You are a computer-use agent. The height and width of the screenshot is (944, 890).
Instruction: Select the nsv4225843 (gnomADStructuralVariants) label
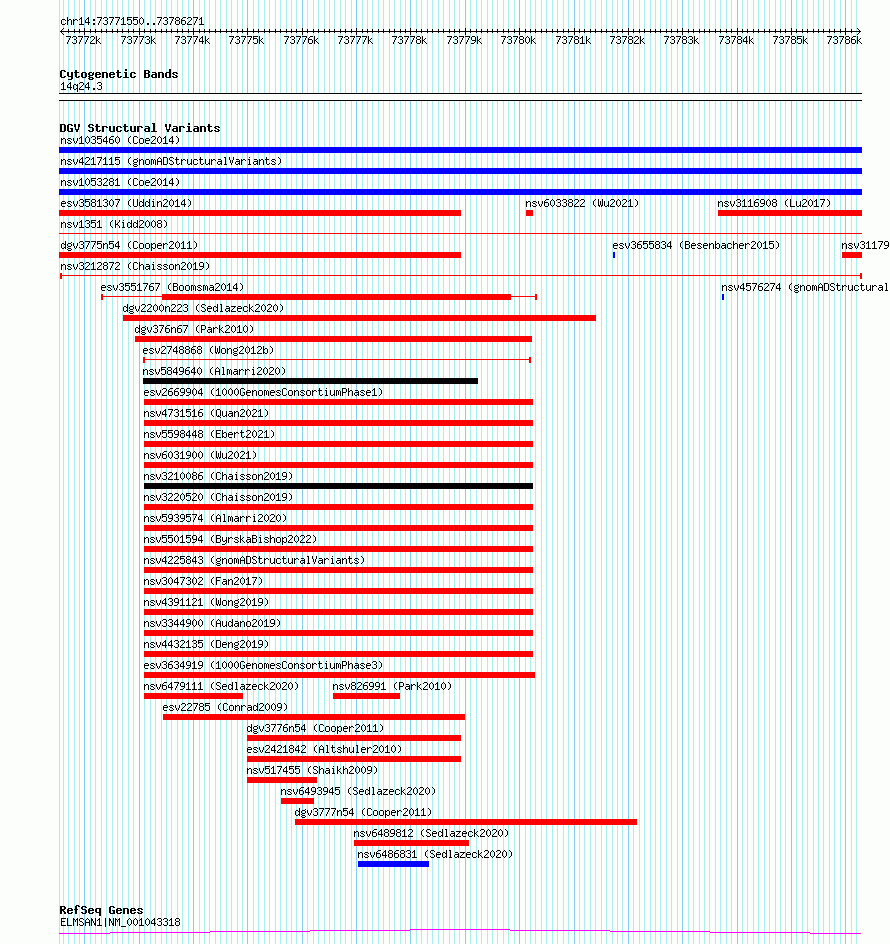click(x=254, y=560)
